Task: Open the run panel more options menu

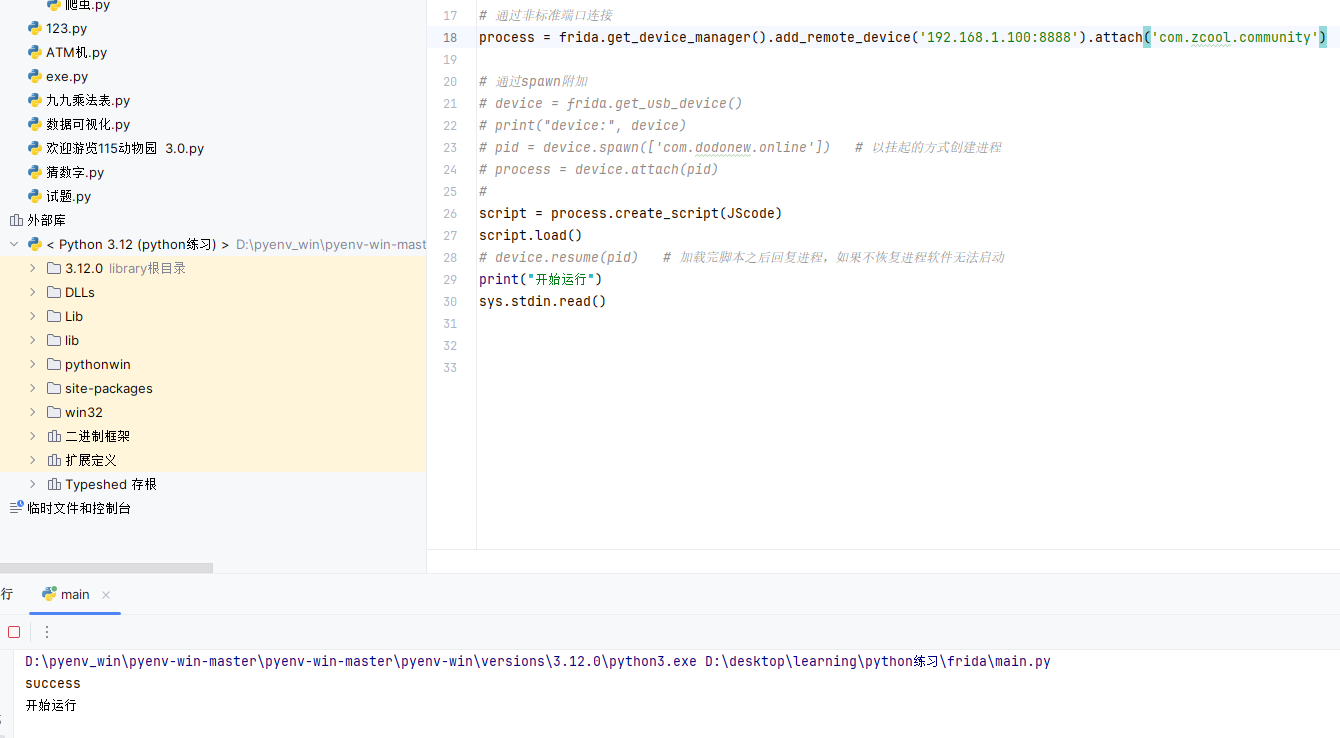Action: (x=46, y=632)
